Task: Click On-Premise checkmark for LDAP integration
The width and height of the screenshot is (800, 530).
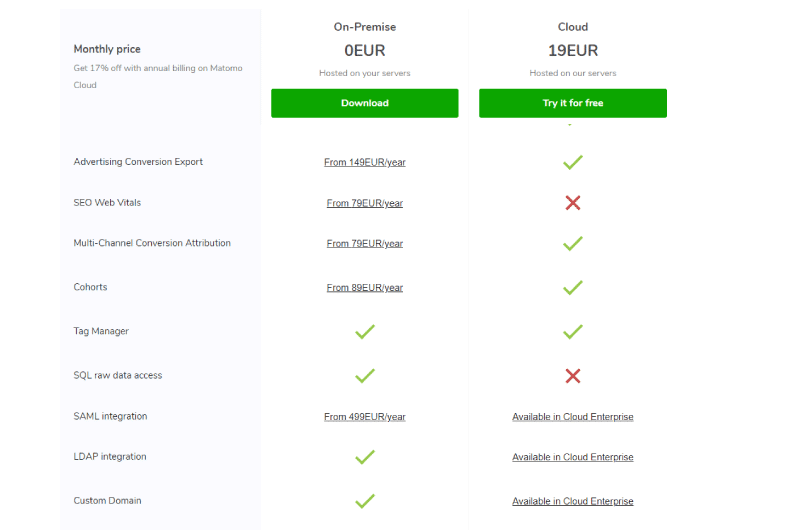Action: click(365, 457)
